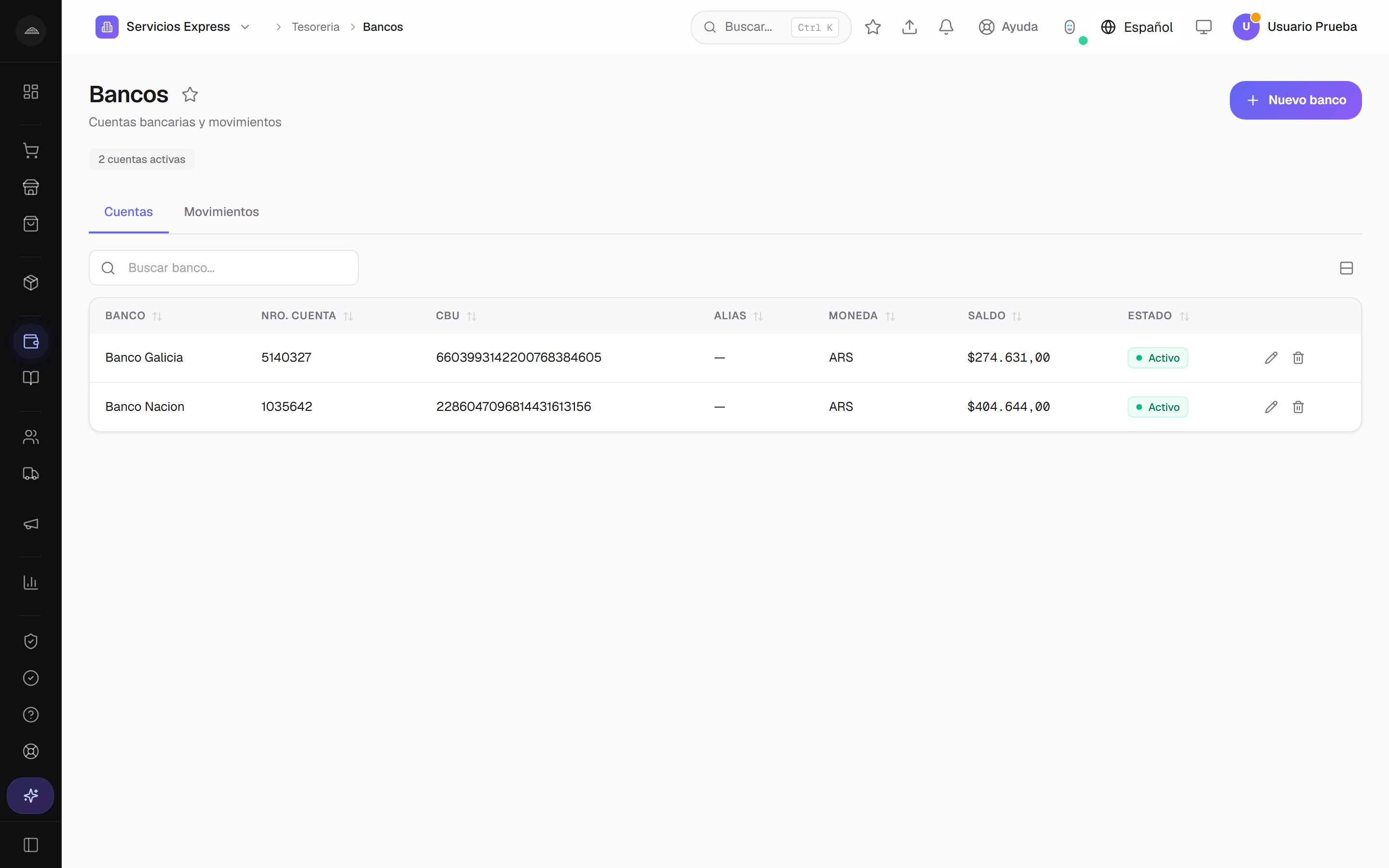This screenshot has height=868, width=1389.
Task: Edit the Banco Galicia row
Action: [x=1271, y=358]
